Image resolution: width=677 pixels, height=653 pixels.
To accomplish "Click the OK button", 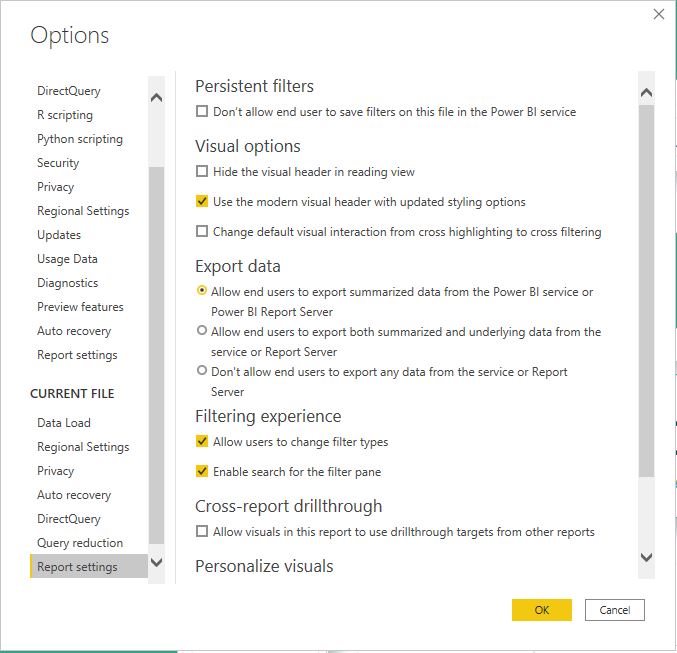I will [x=542, y=610].
